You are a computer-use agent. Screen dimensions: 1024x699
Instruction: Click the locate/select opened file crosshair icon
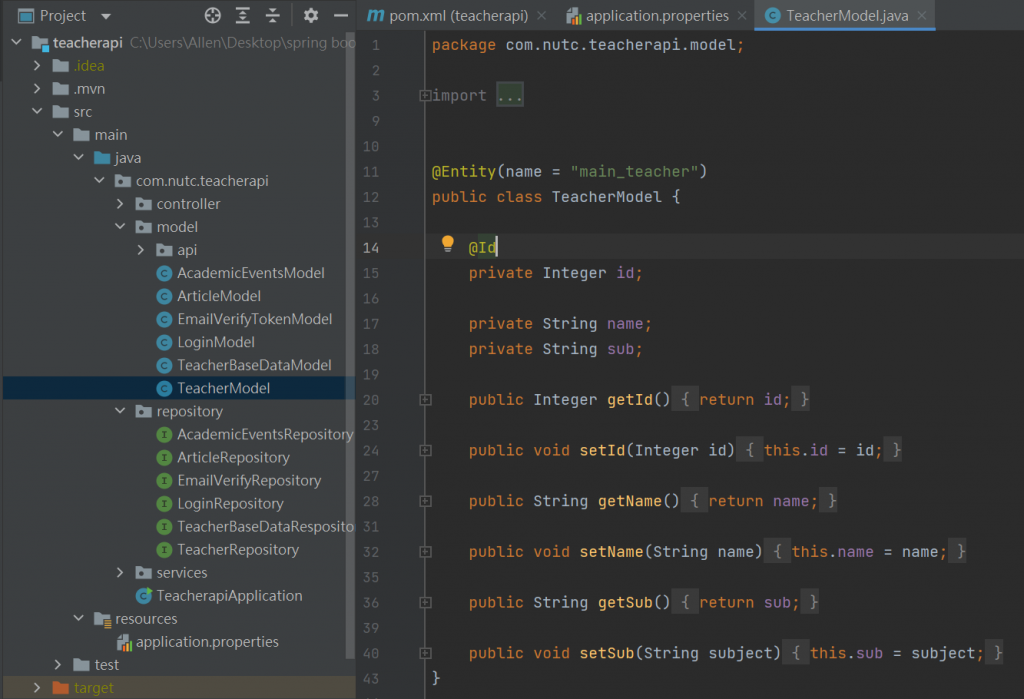tap(212, 15)
